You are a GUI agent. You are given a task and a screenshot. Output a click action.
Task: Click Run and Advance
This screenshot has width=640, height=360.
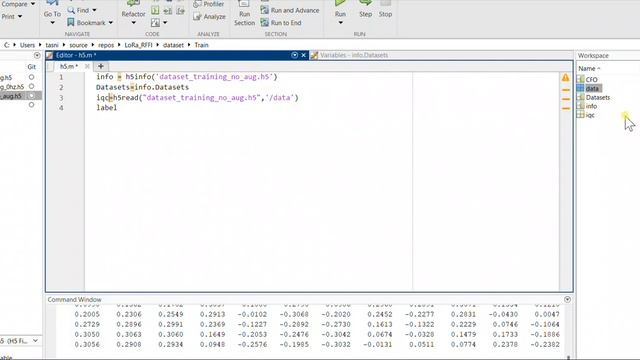(290, 10)
